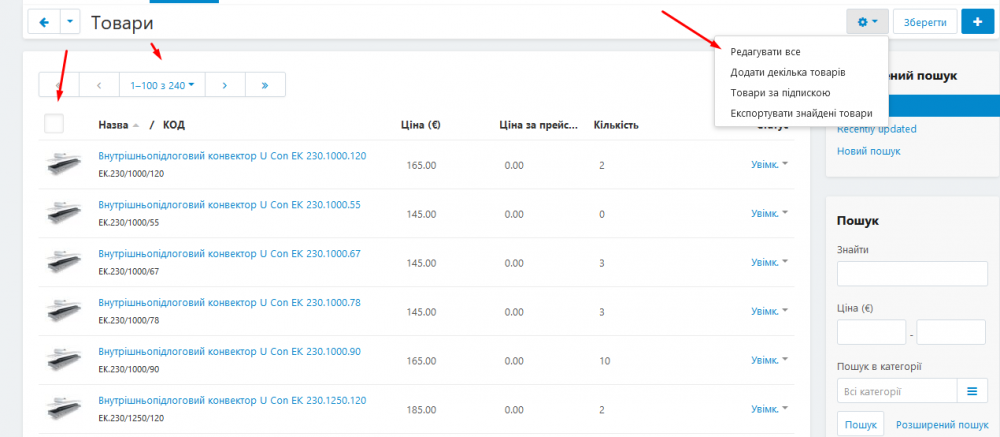Open the gear settings menu

pyautogui.click(x=867, y=22)
